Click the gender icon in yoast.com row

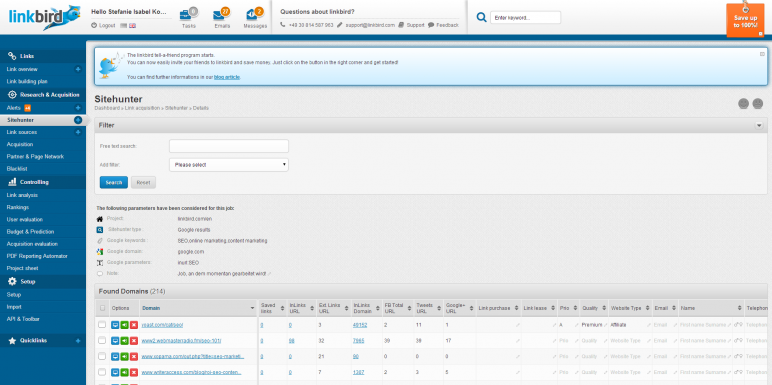point(738,325)
